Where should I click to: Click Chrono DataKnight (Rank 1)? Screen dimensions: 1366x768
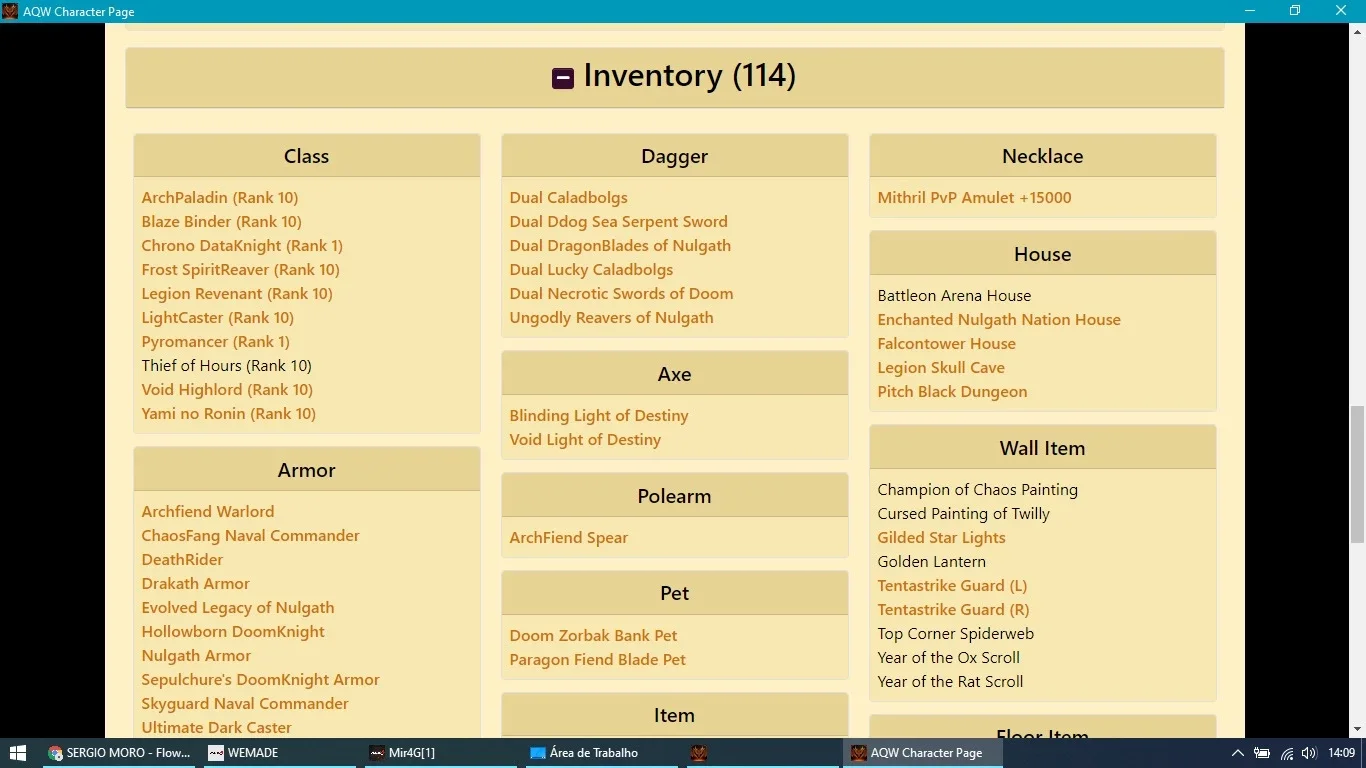click(242, 246)
